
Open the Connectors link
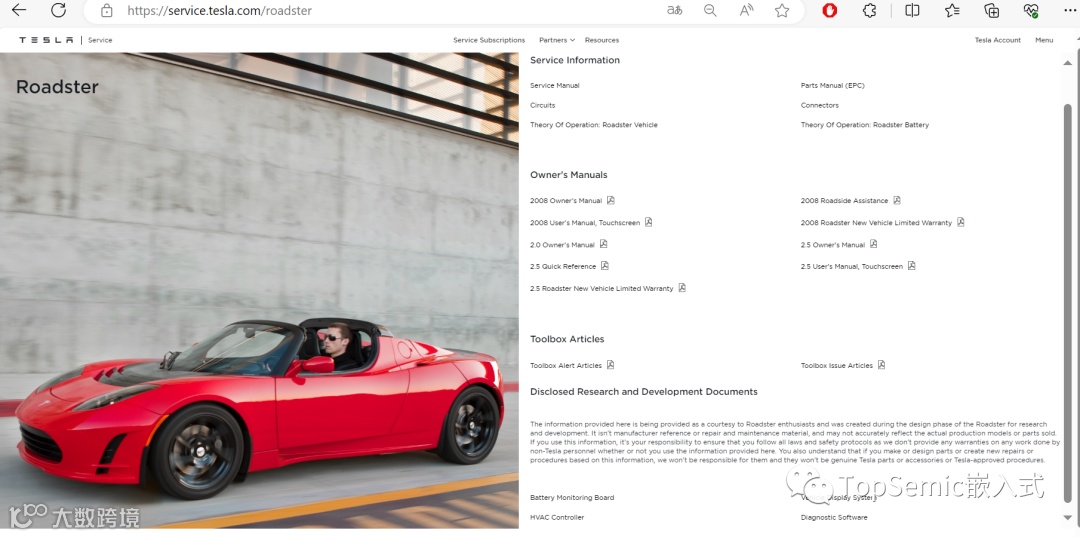(x=820, y=105)
